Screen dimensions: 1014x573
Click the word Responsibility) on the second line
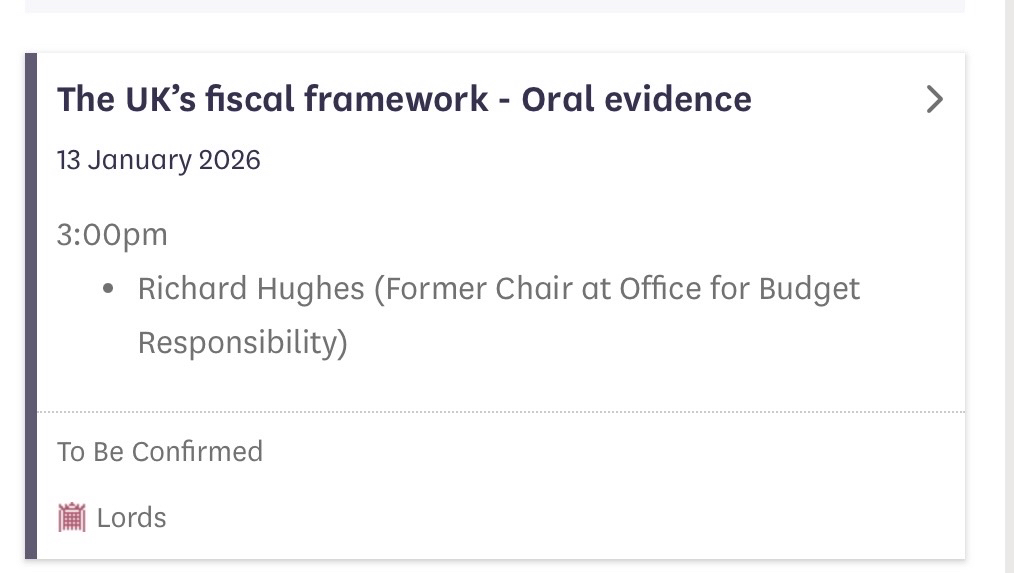pos(242,343)
